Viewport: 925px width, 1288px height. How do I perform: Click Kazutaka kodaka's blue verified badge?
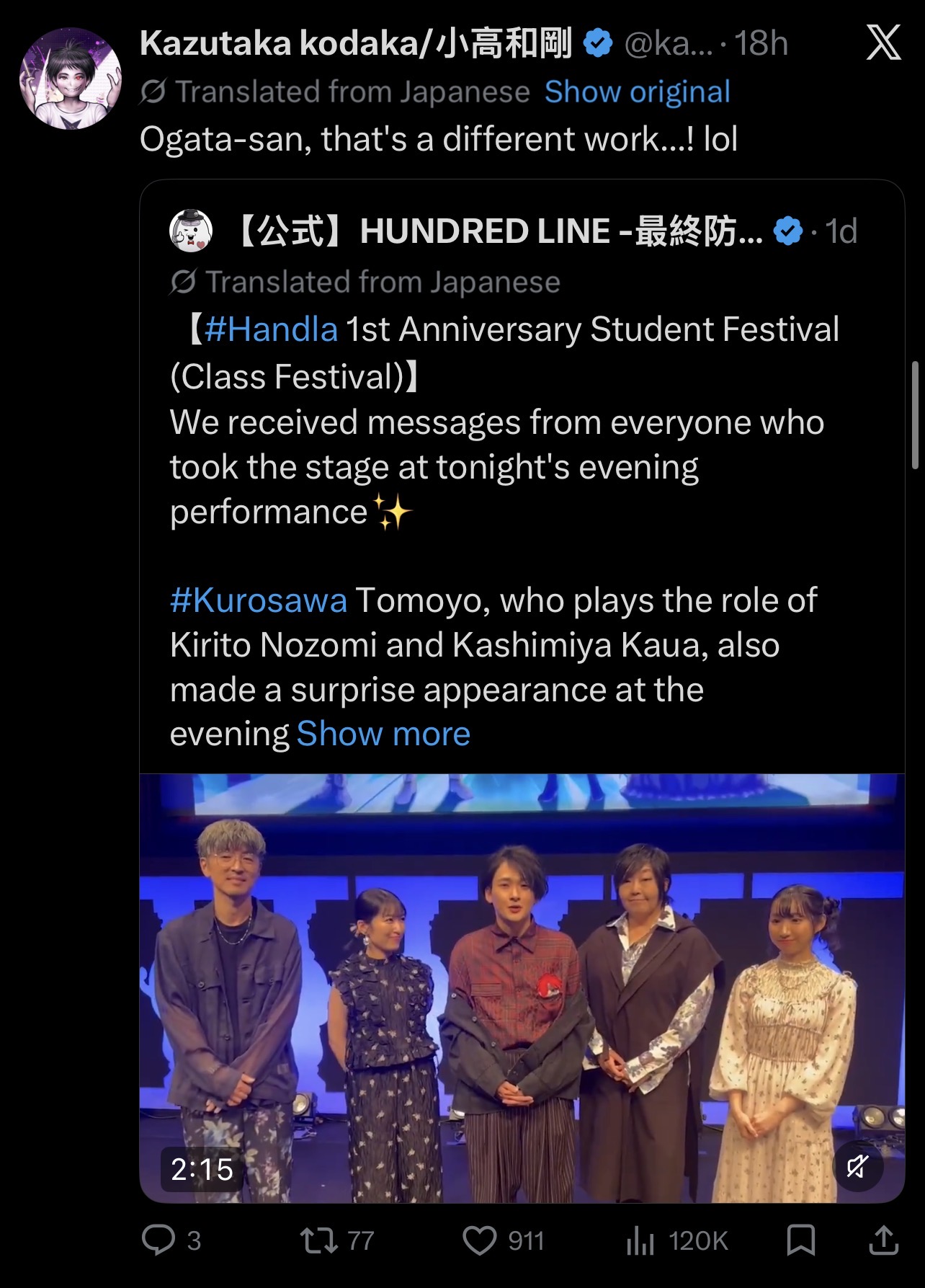point(597,43)
